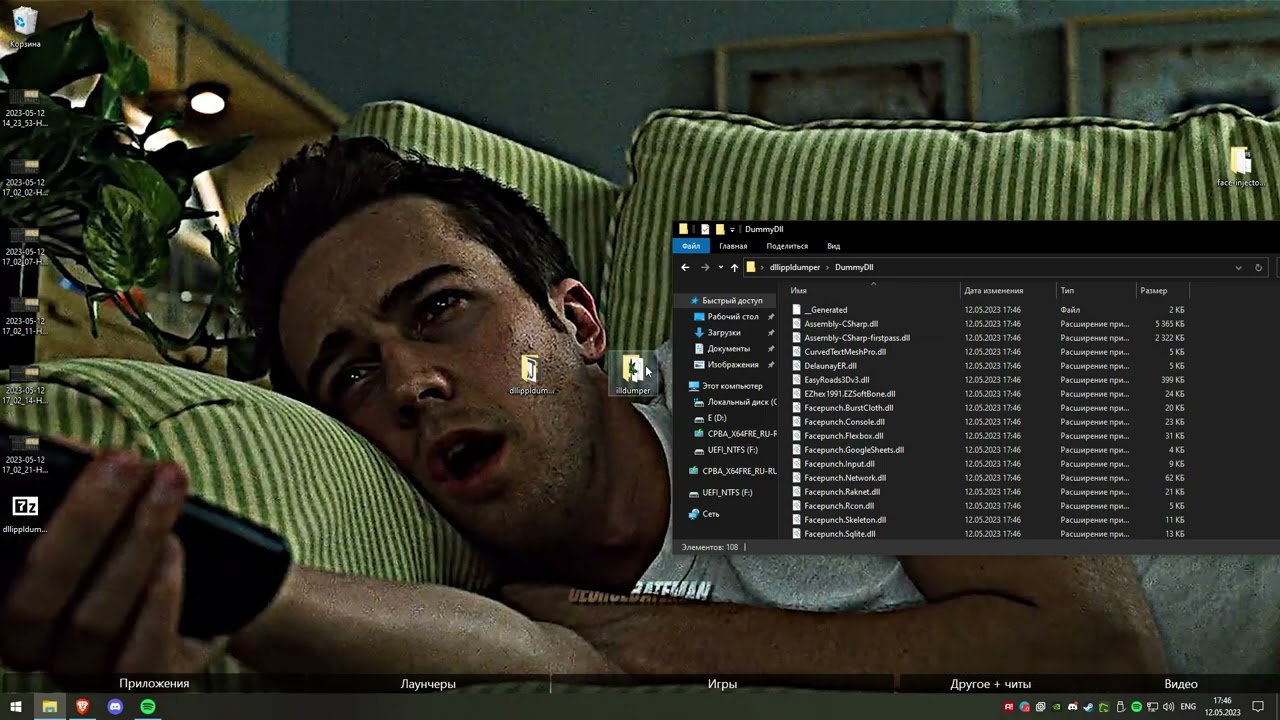Click the Properties quick access toolbar icon
Image resolution: width=1280 pixels, height=720 pixels.
pos(704,229)
